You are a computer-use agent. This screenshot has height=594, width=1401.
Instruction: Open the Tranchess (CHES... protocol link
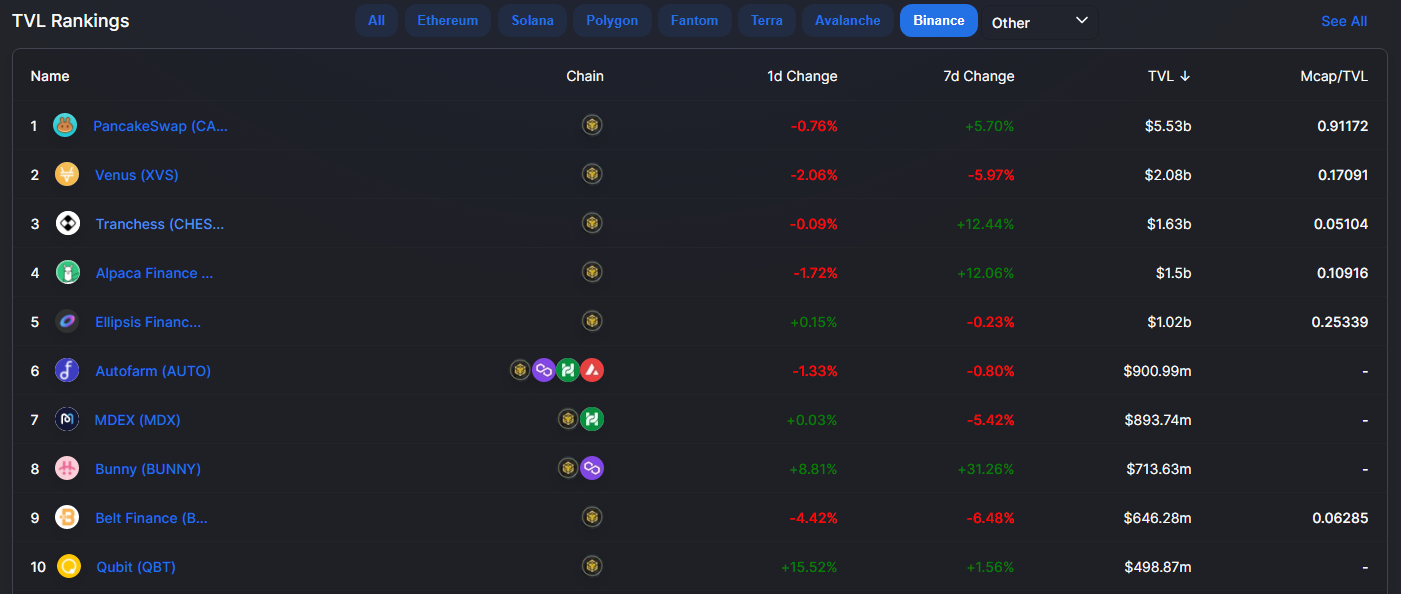160,224
